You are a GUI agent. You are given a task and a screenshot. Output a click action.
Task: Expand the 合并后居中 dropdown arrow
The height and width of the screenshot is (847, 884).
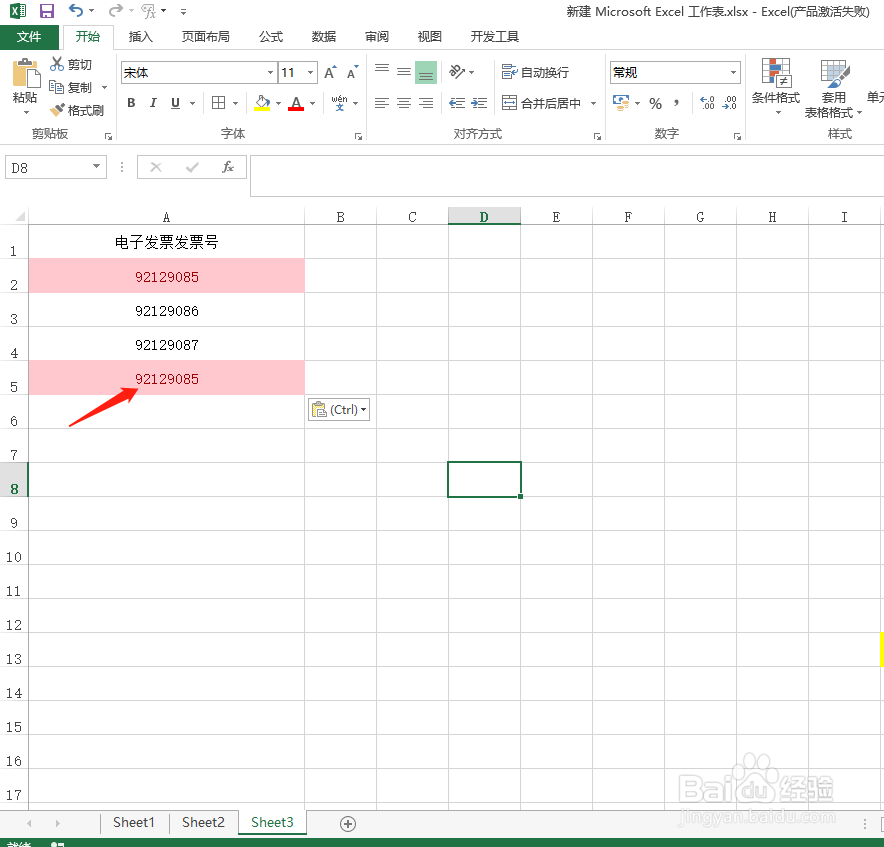pyautogui.click(x=594, y=103)
